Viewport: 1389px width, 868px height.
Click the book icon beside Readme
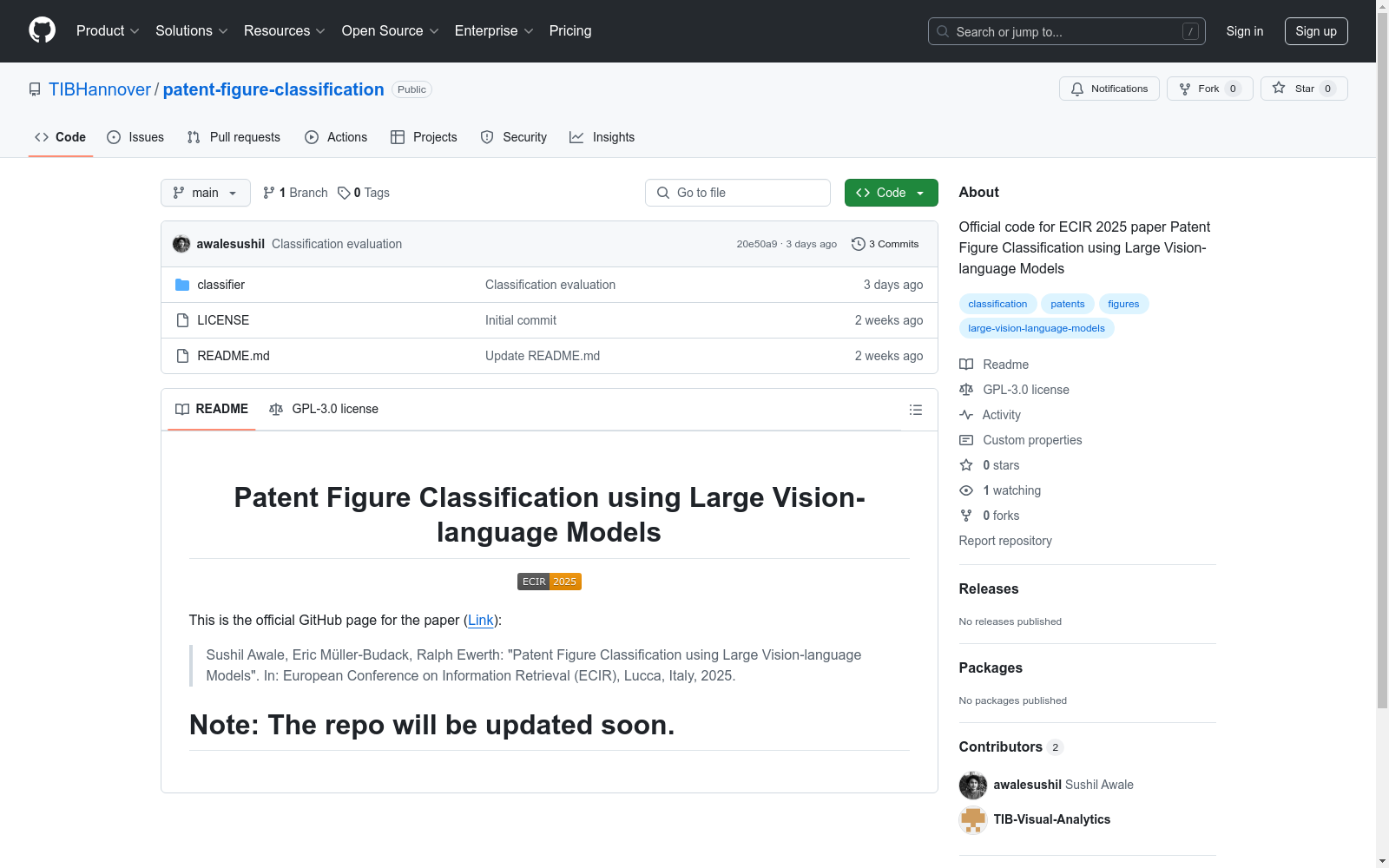966,365
